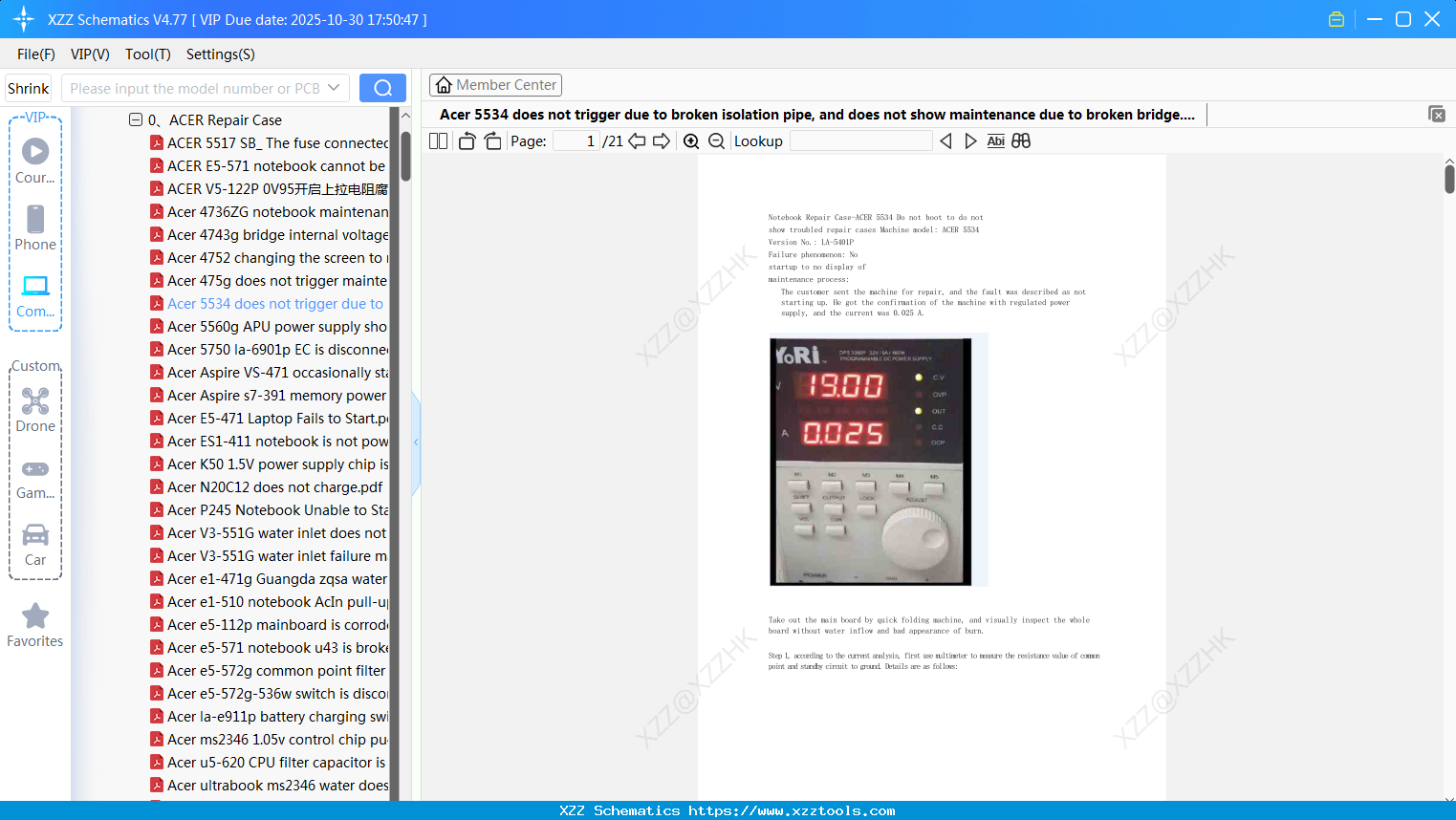
Task: Open the Game console category icon
Action: pos(35,468)
